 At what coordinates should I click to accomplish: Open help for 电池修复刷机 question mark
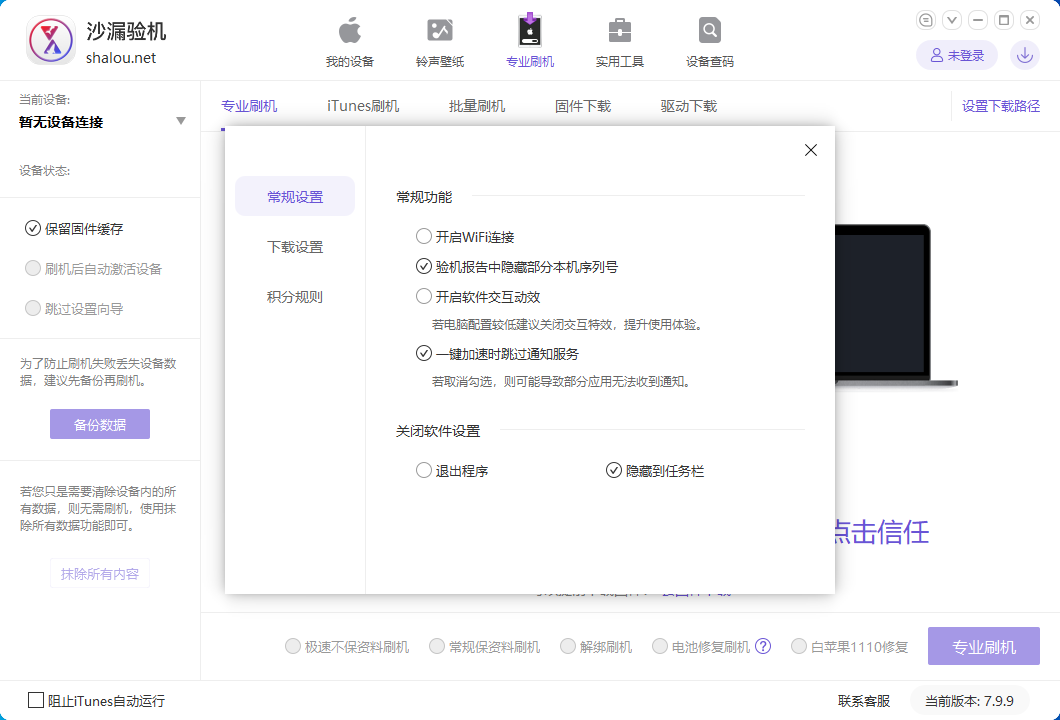[x=763, y=646]
